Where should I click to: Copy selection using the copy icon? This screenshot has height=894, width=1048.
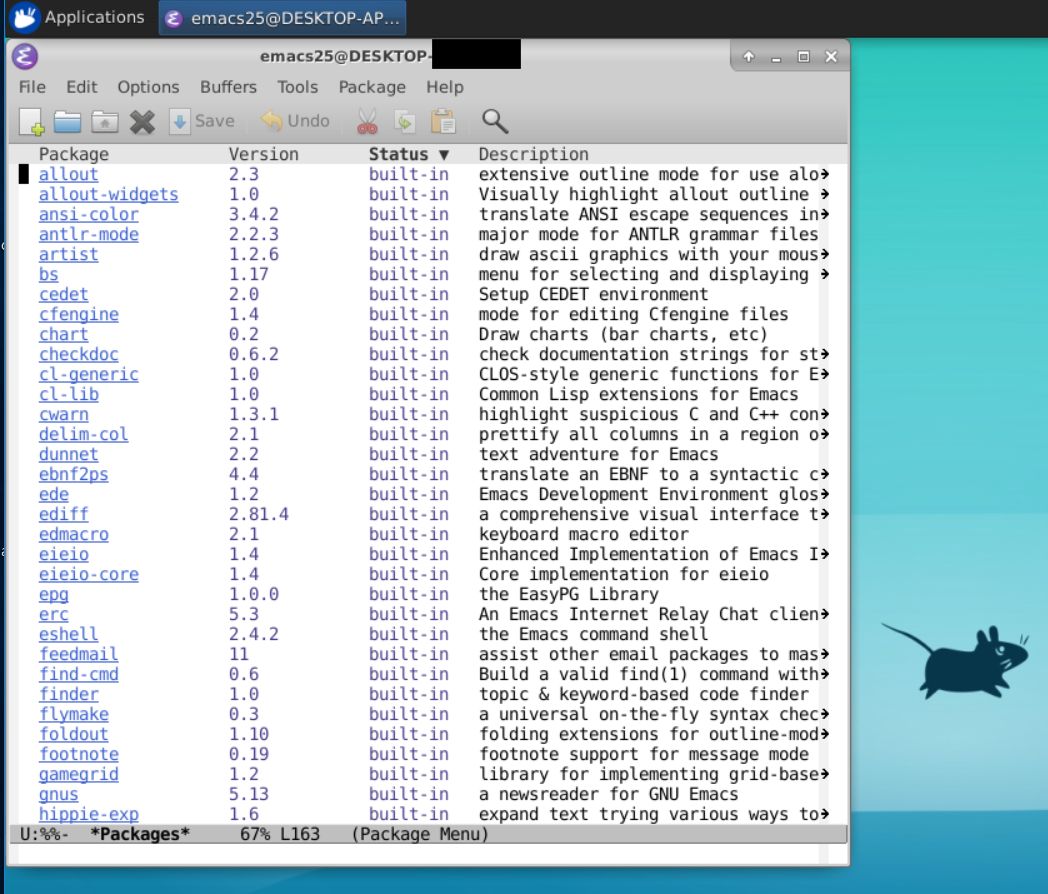click(404, 122)
